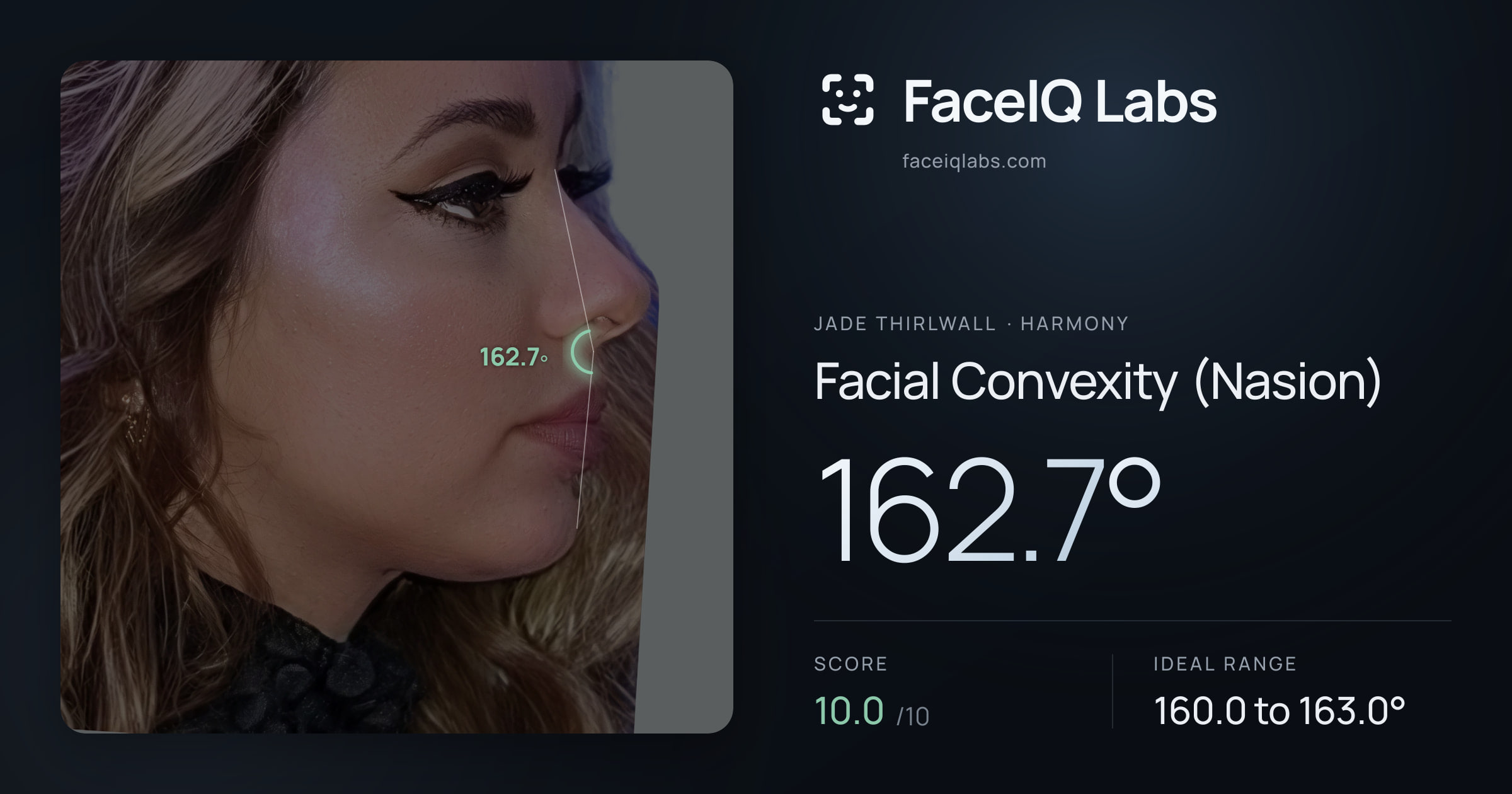Click the Facial Convexity (Nasion) title
1512x794 pixels.
(x=1097, y=382)
